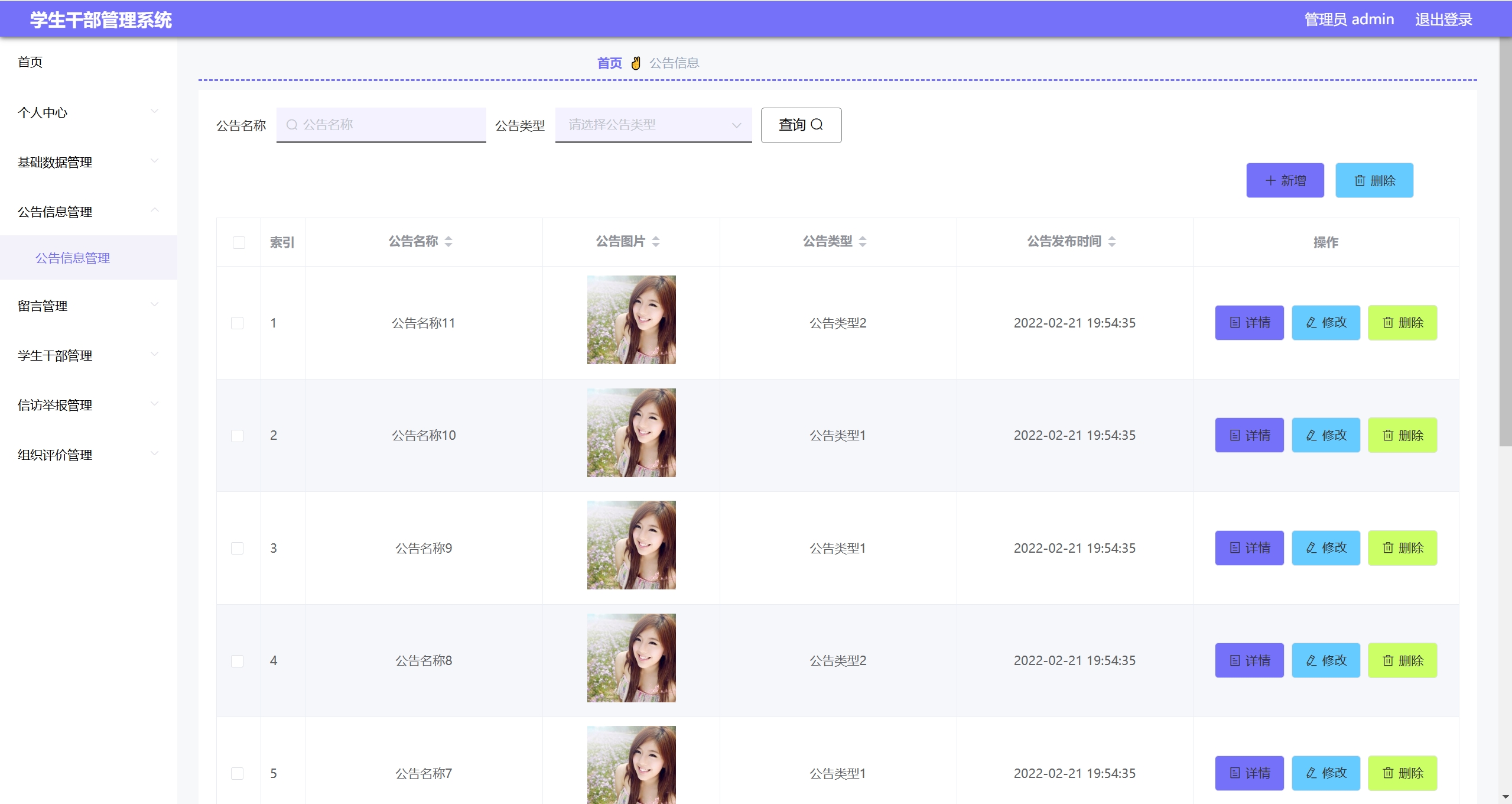Check the checkbox for row 公告名称11
1512x804 pixels.
click(x=237, y=323)
